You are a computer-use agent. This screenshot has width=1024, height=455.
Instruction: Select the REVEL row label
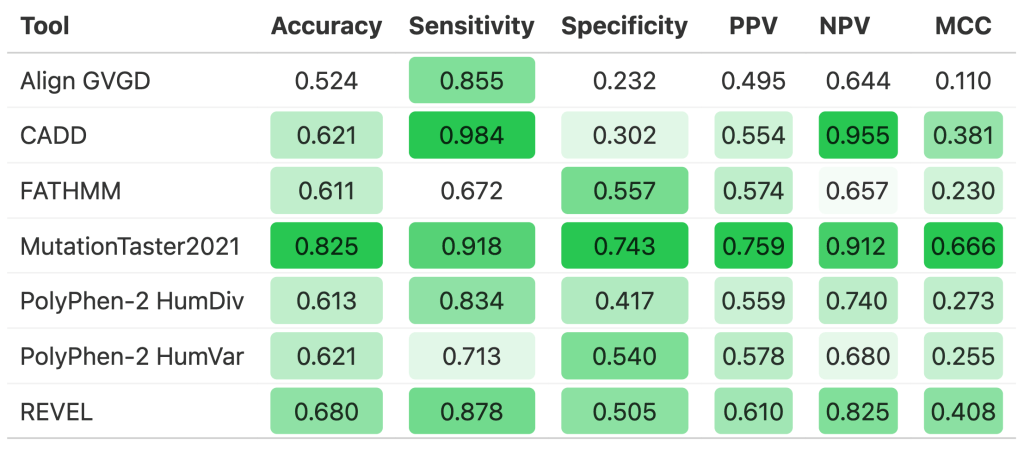(57, 411)
